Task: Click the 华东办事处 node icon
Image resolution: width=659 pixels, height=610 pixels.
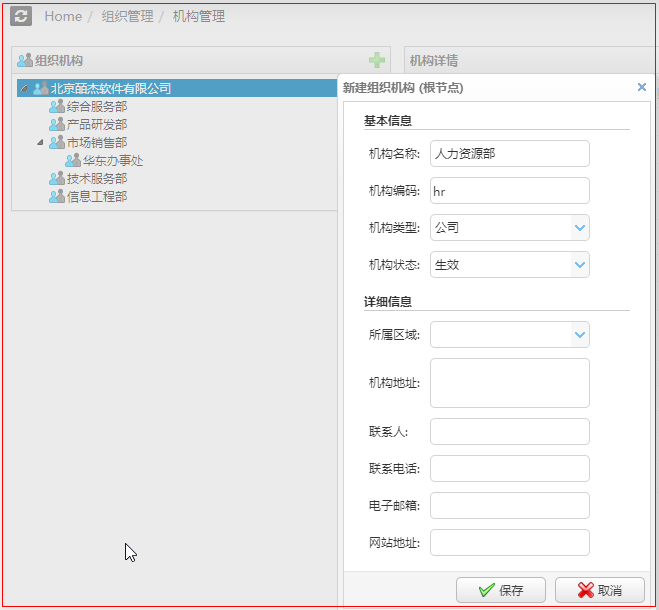Action: [73, 161]
